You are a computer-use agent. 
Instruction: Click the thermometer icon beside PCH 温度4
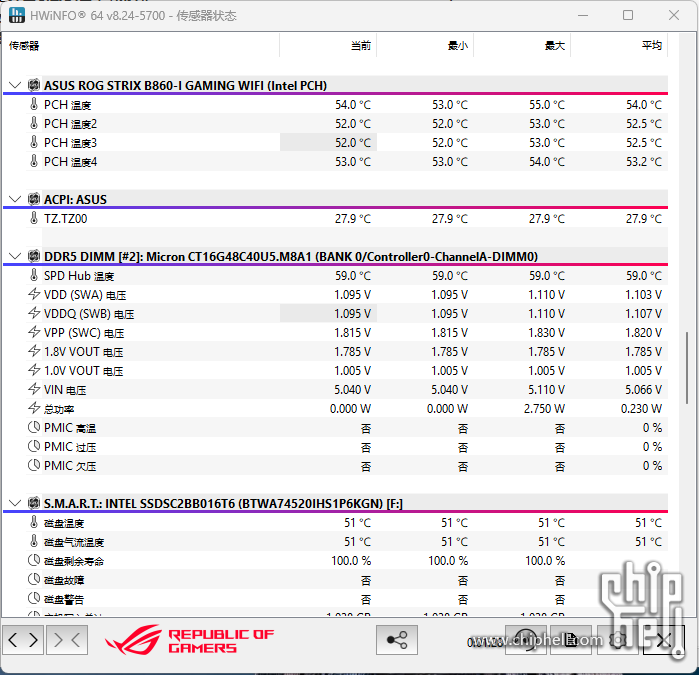pyautogui.click(x=34, y=161)
